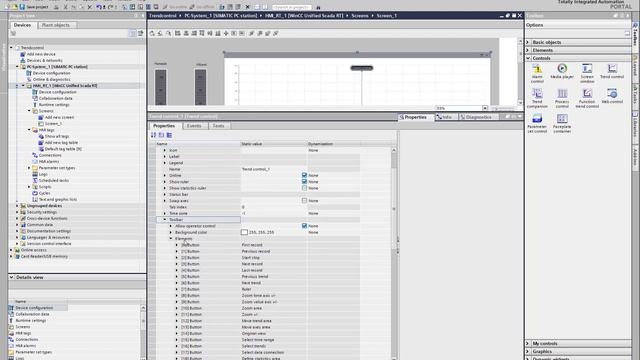Open Runtime settings under HMI_RT_1
The image size is (640, 360).
54,104
